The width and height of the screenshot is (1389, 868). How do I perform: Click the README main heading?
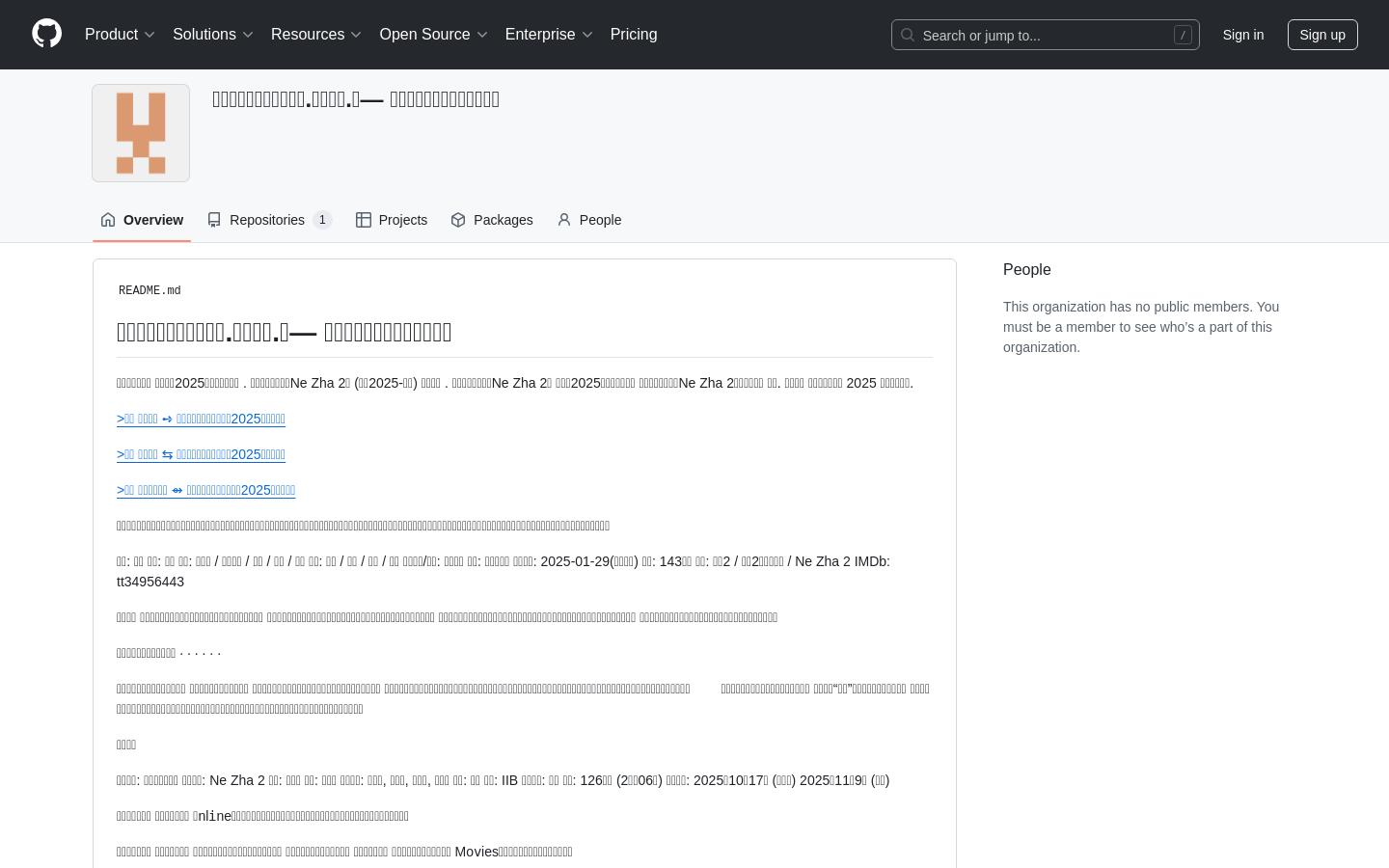(x=285, y=333)
